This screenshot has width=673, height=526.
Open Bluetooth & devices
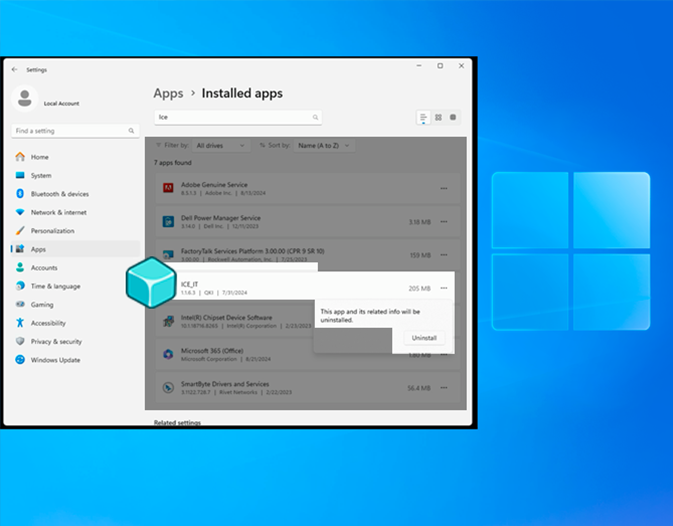click(75, 194)
